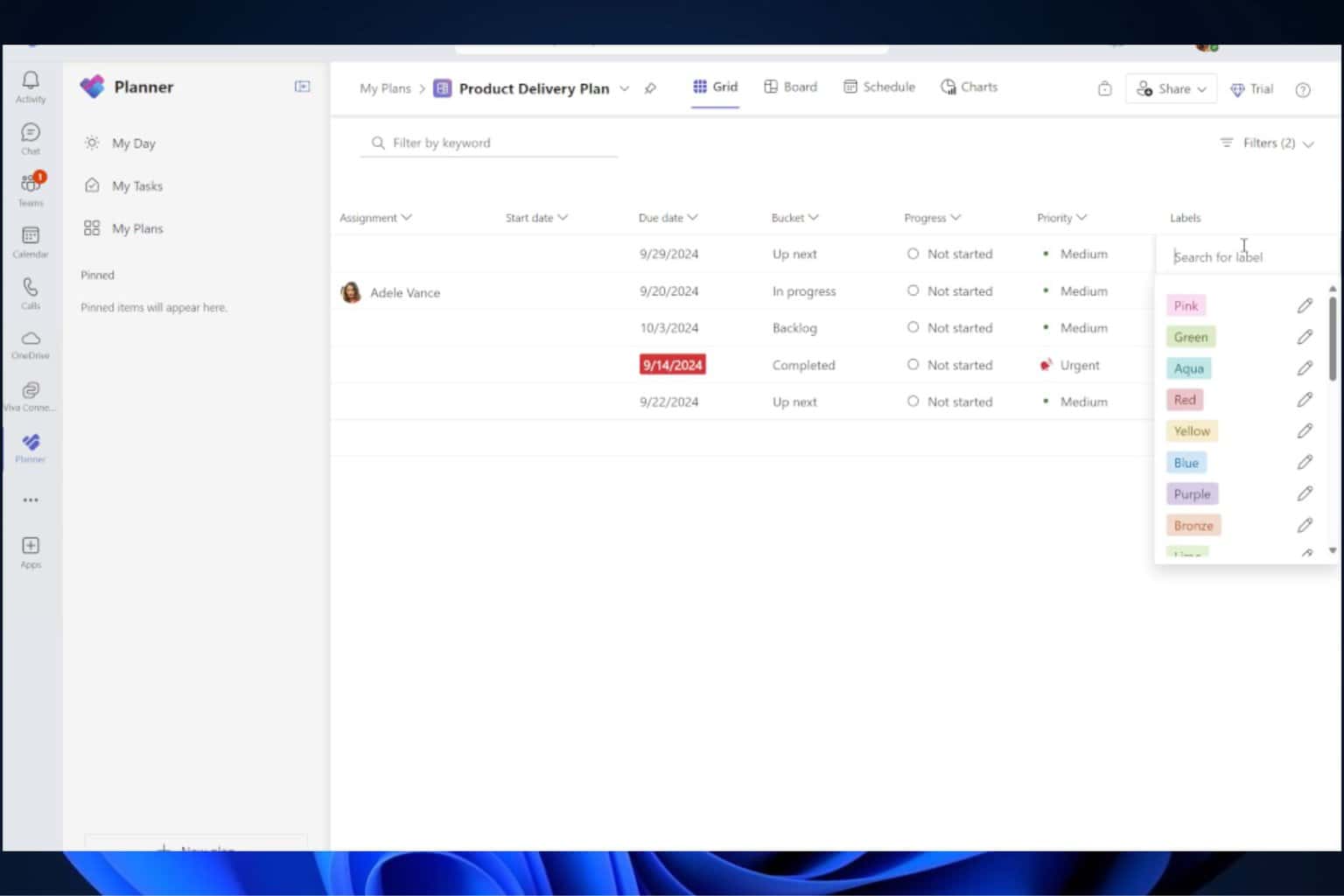Select the Red label swatch
Screen dimensions: 1344x896
pos(1185,400)
